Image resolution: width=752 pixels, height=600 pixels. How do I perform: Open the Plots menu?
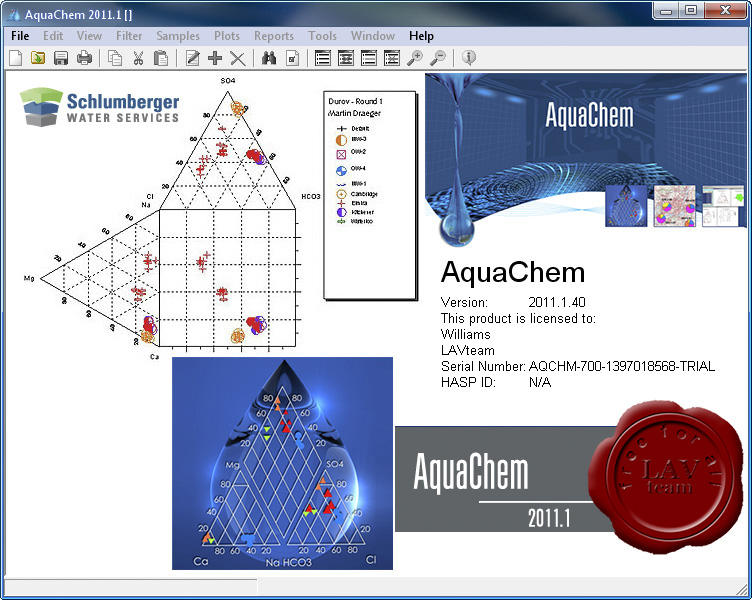[227, 36]
